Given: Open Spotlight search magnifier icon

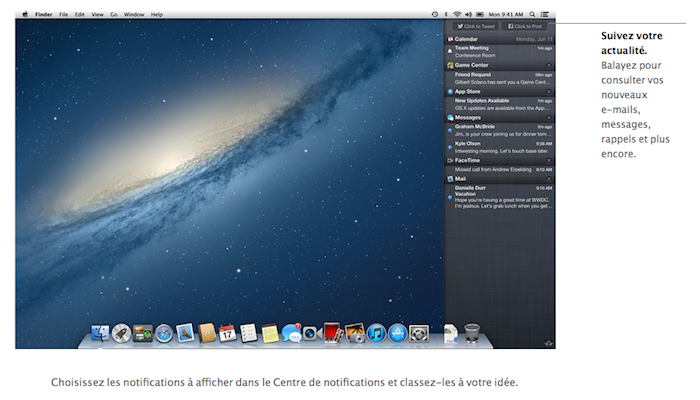Looking at the screenshot, I should tap(532, 14).
